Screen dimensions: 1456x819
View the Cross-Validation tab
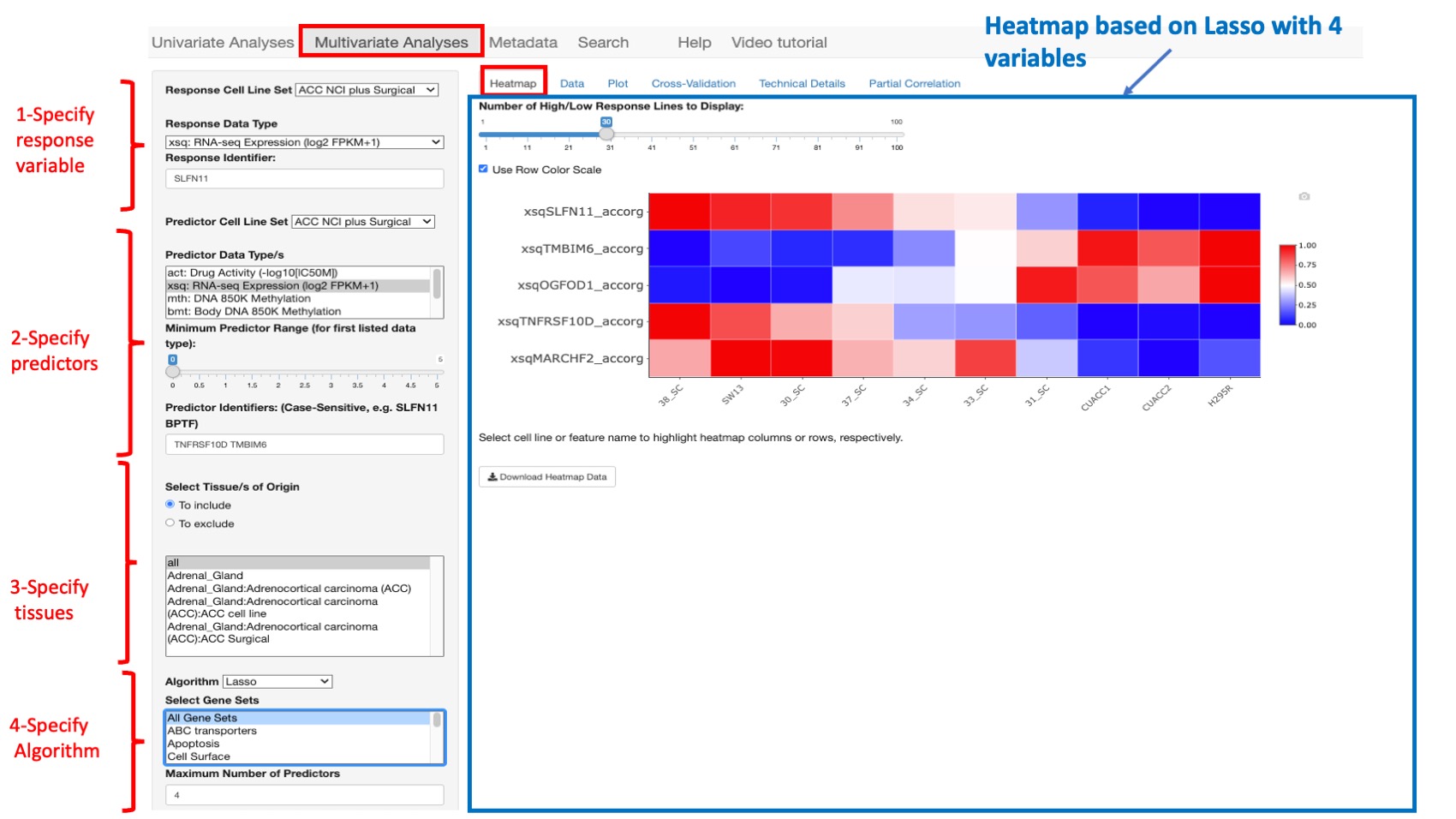pos(694,83)
